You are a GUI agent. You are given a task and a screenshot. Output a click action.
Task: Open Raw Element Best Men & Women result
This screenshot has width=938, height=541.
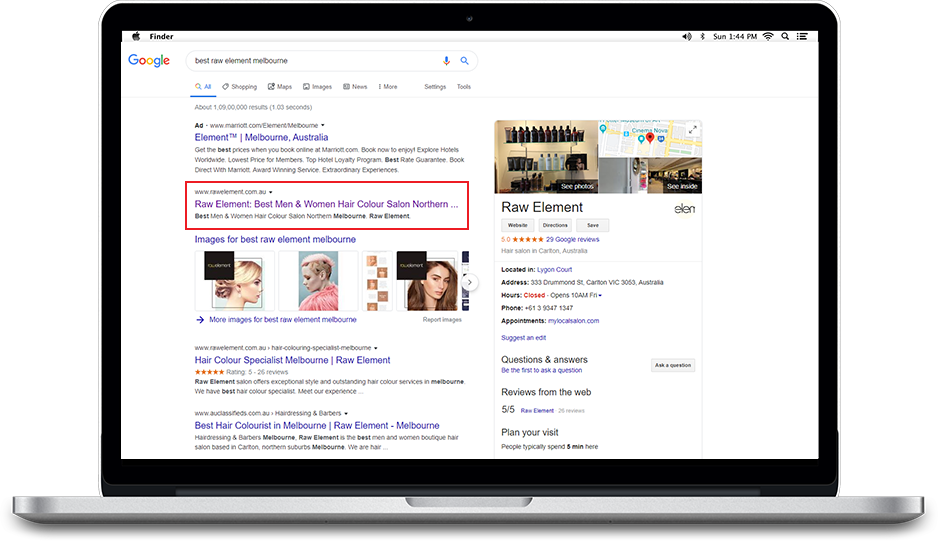[326, 204]
